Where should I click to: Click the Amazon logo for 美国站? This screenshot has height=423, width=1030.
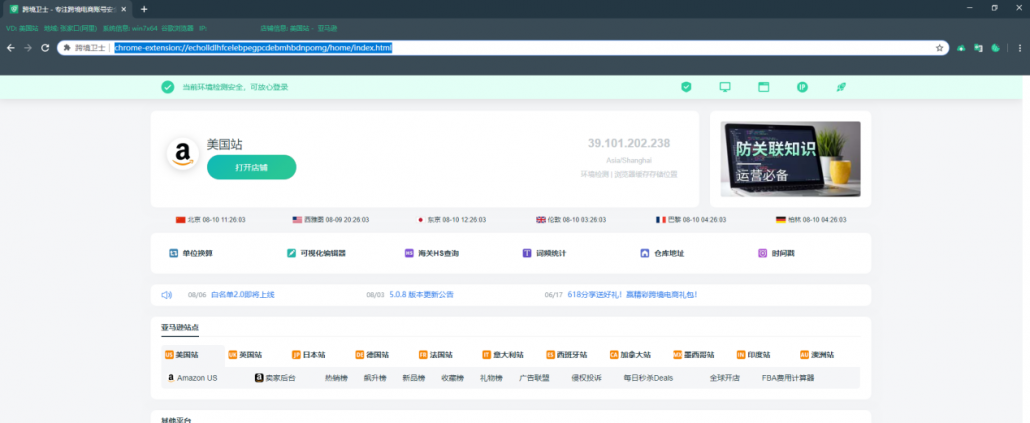point(183,154)
